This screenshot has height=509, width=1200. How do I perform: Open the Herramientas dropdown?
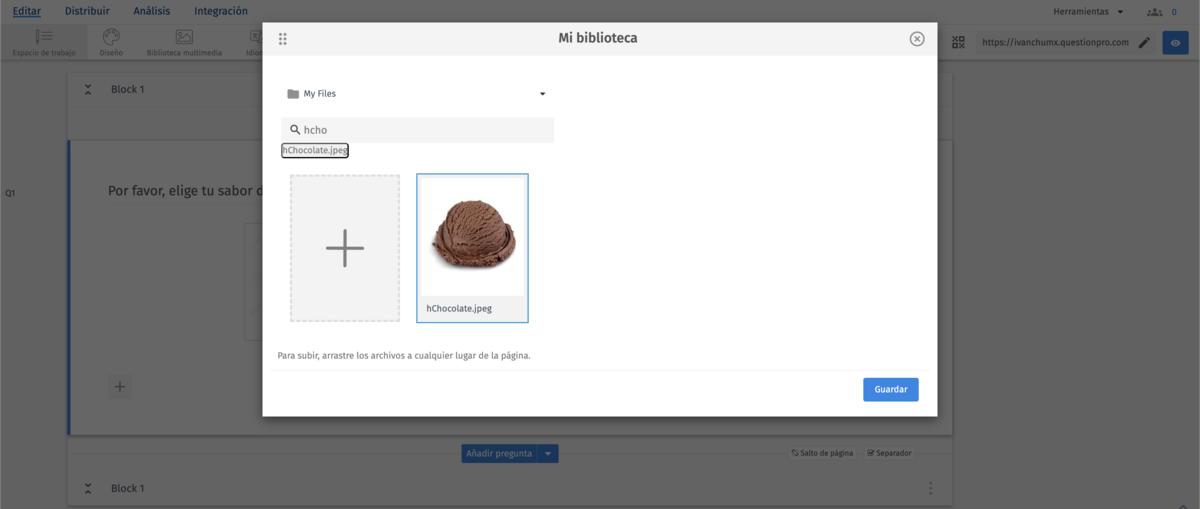tap(1088, 11)
